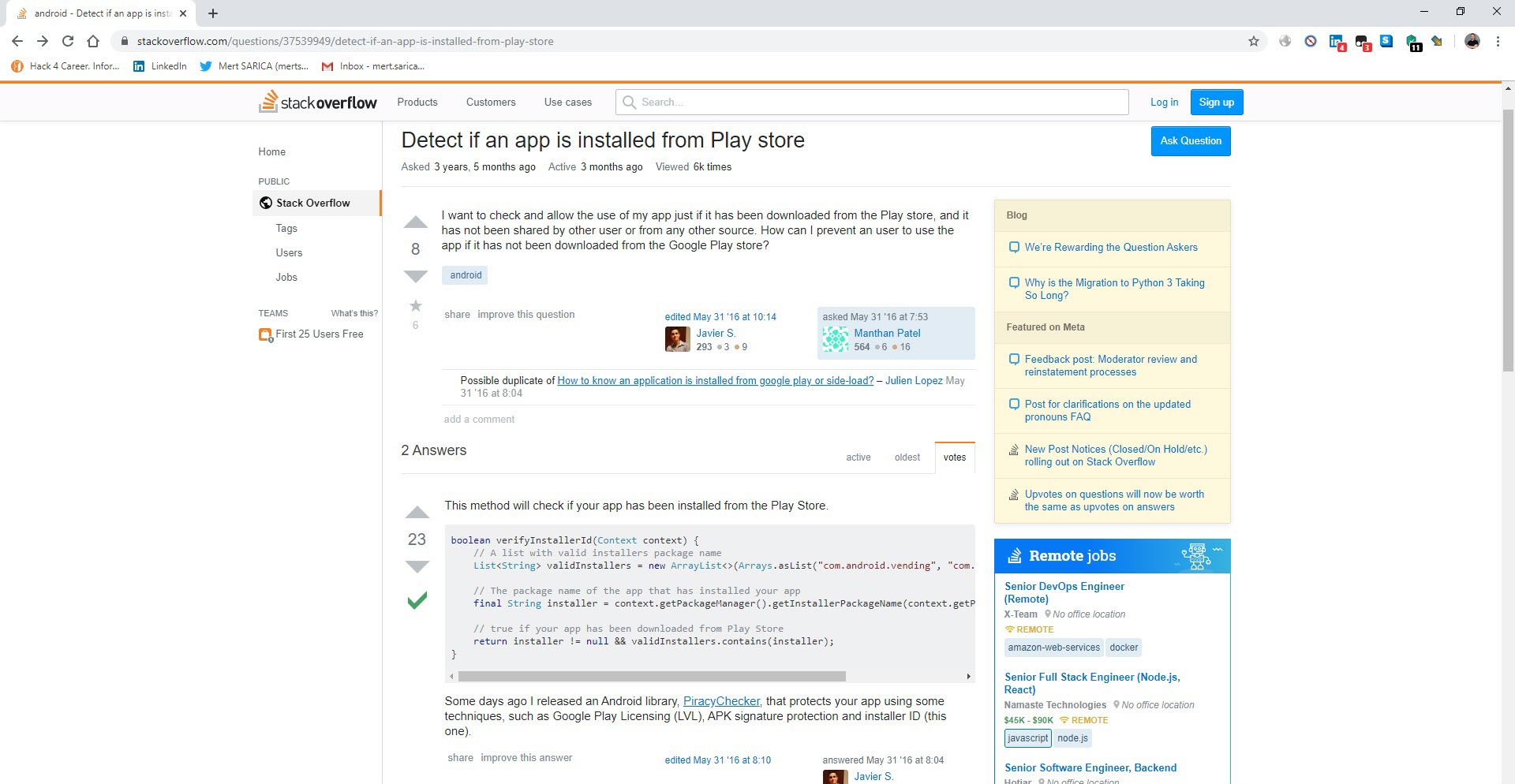Viewport: 1515px width, 784px height.
Task: Open the possible duplicate question link
Action: coord(716,381)
